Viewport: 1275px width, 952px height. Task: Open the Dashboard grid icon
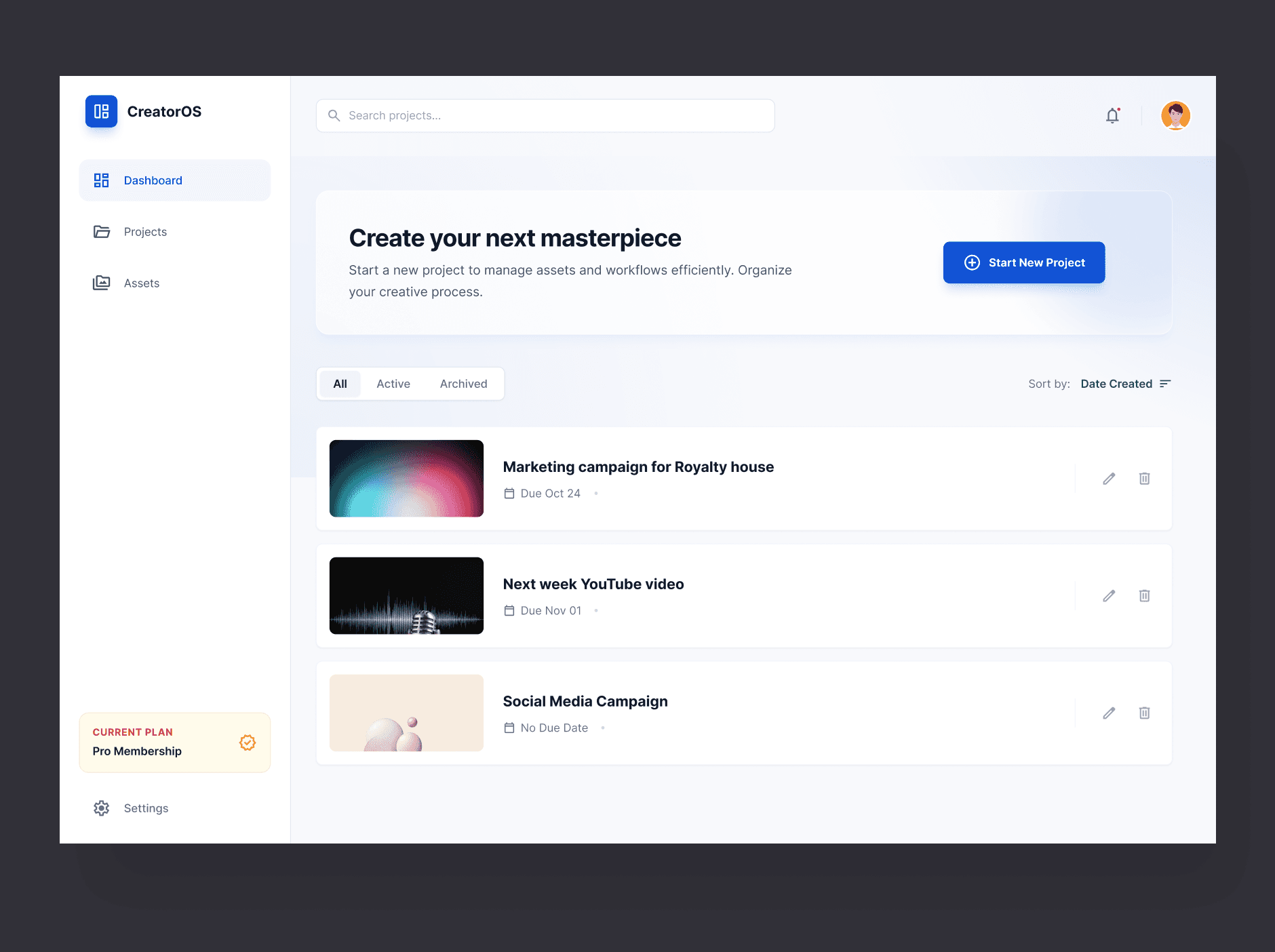point(101,180)
